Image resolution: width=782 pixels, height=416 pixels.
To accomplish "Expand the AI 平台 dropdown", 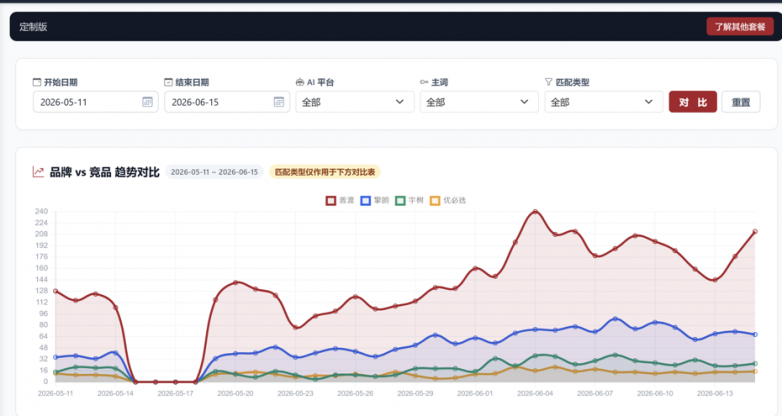I will [x=355, y=102].
